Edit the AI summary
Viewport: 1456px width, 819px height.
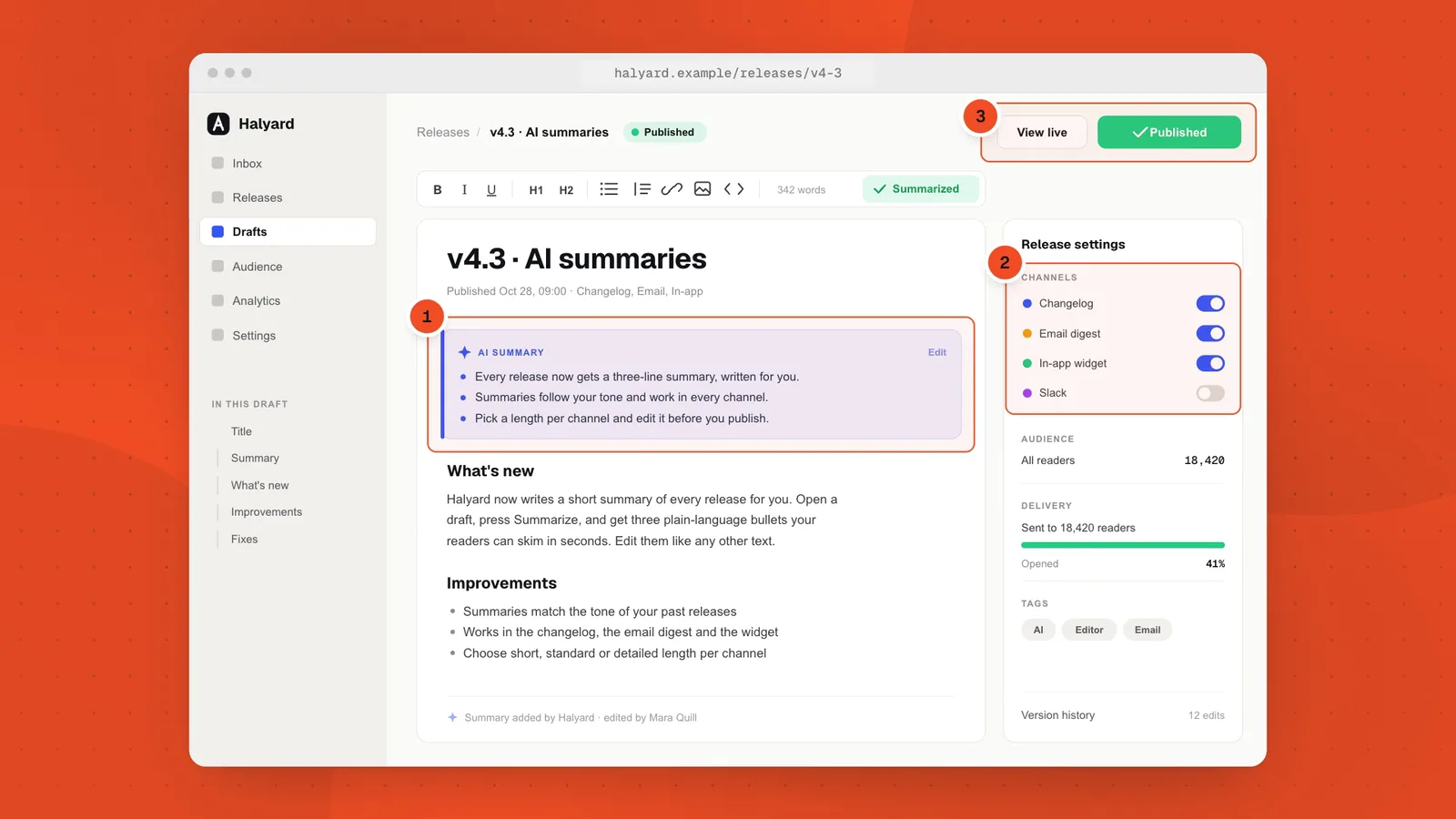pyautogui.click(x=937, y=352)
